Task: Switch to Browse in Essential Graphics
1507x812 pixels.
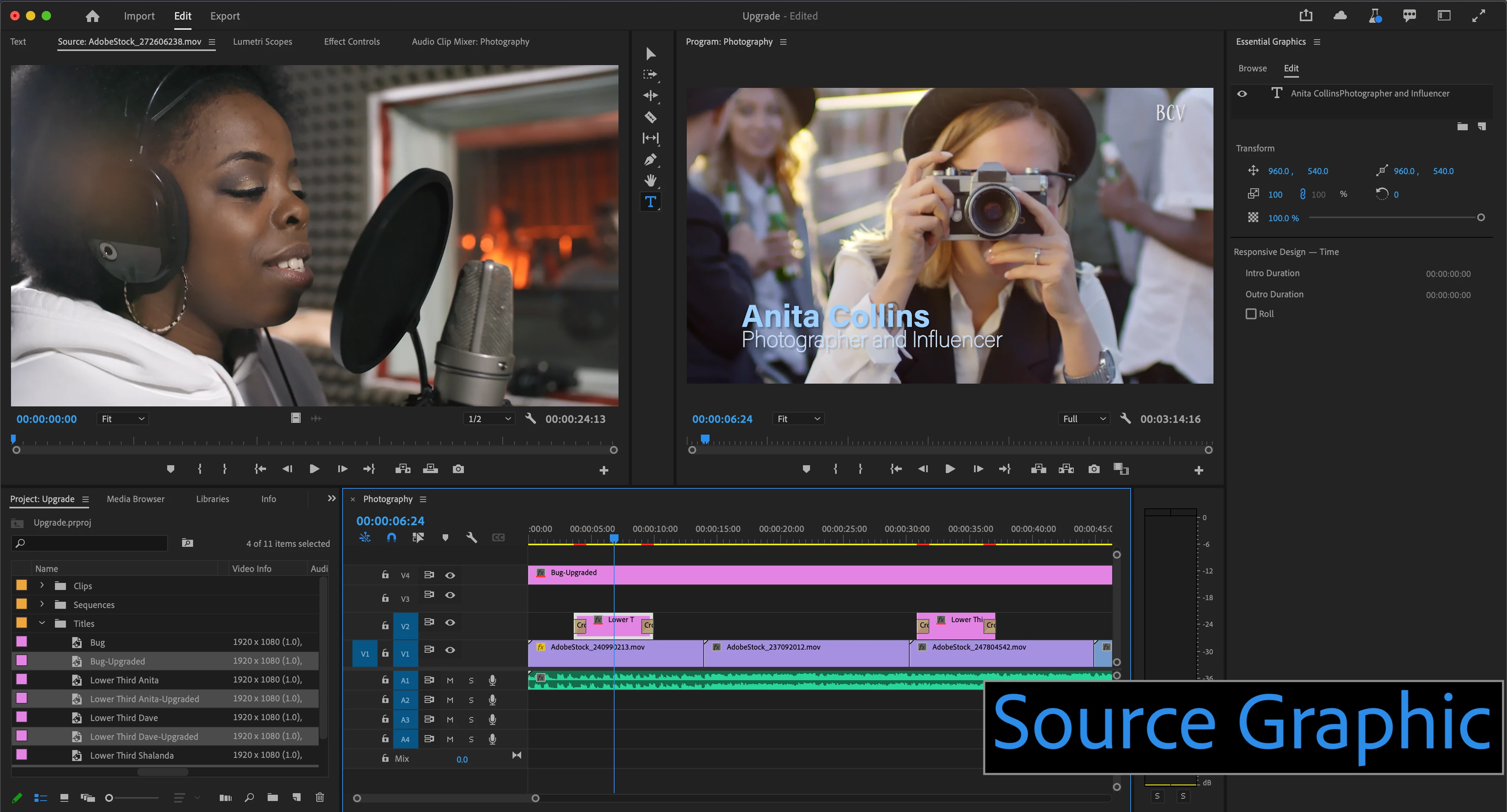Action: 1252,68
